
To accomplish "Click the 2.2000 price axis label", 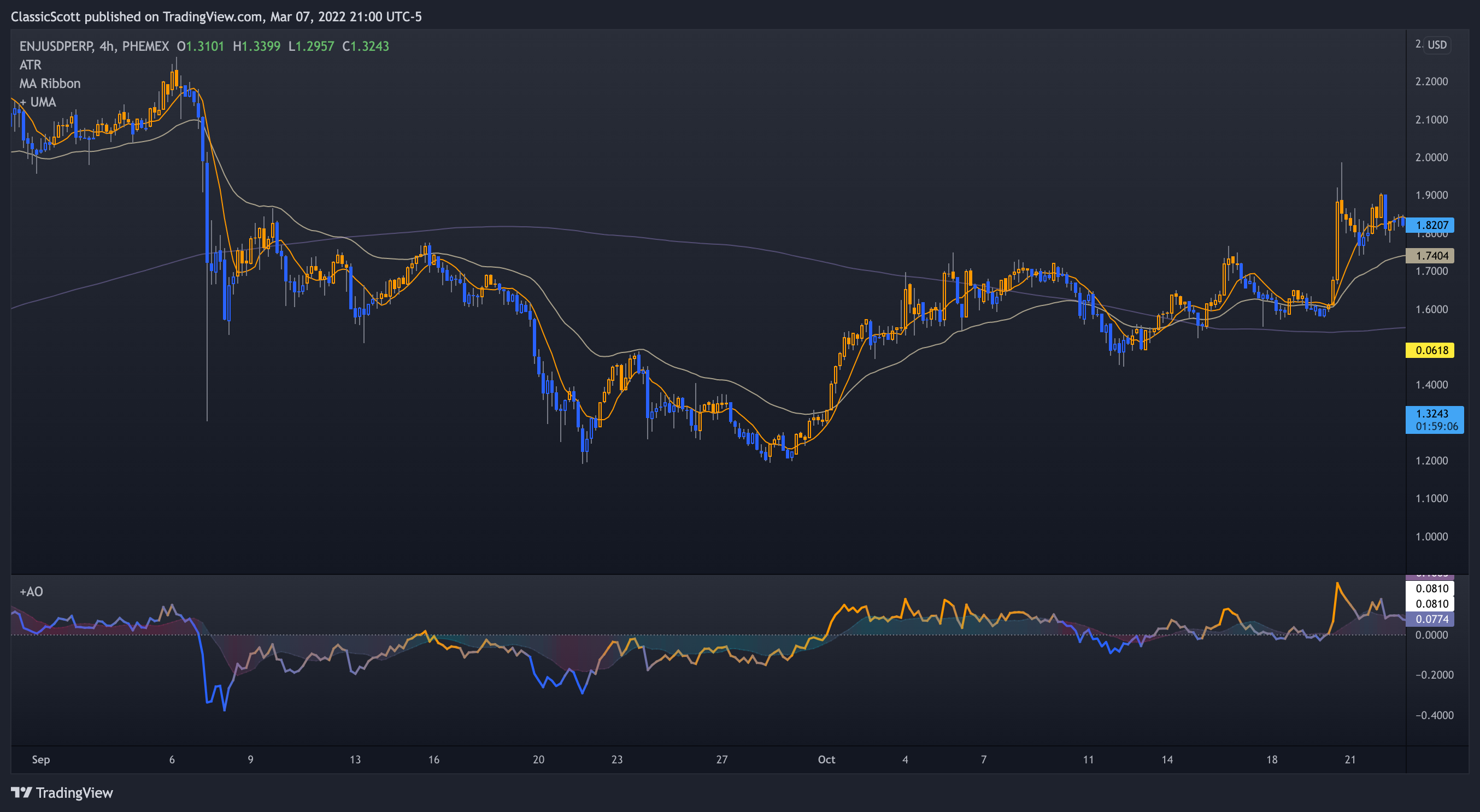I will (1431, 81).
